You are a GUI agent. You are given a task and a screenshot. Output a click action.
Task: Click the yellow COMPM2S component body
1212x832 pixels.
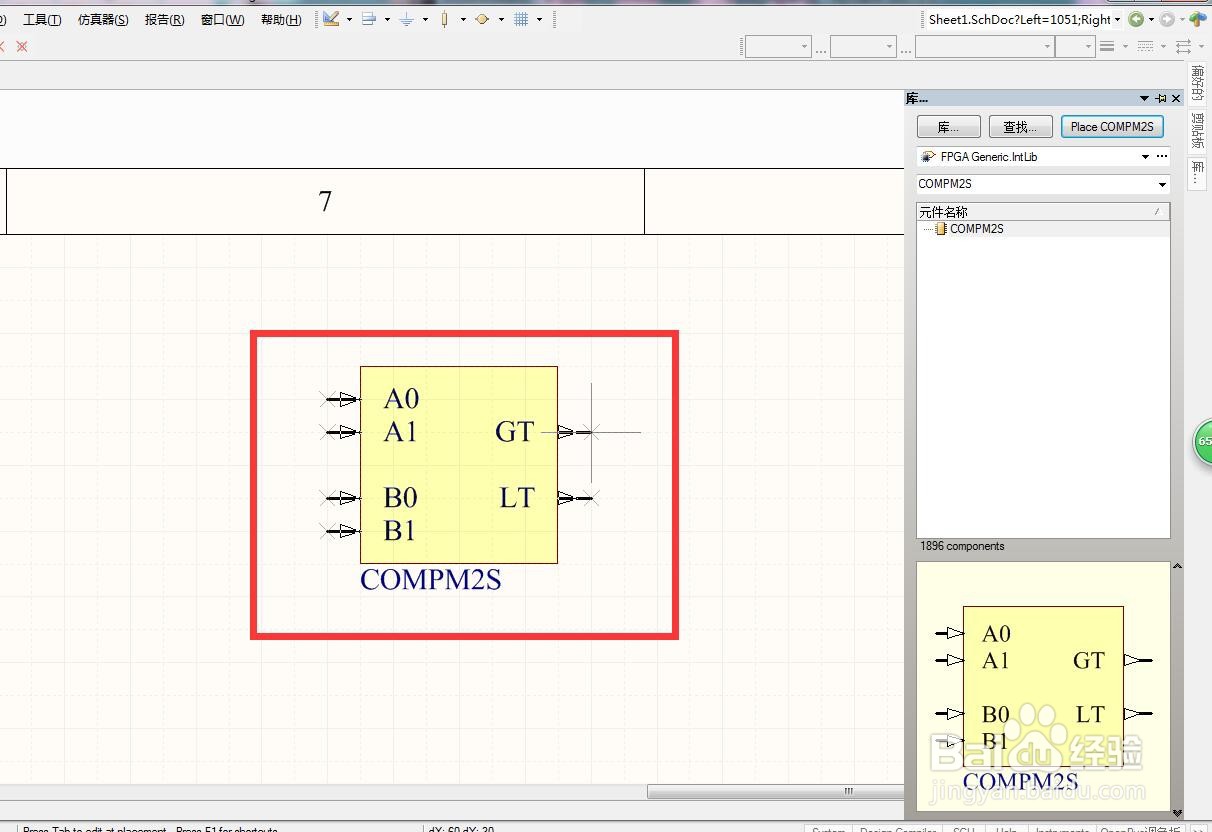[458, 465]
